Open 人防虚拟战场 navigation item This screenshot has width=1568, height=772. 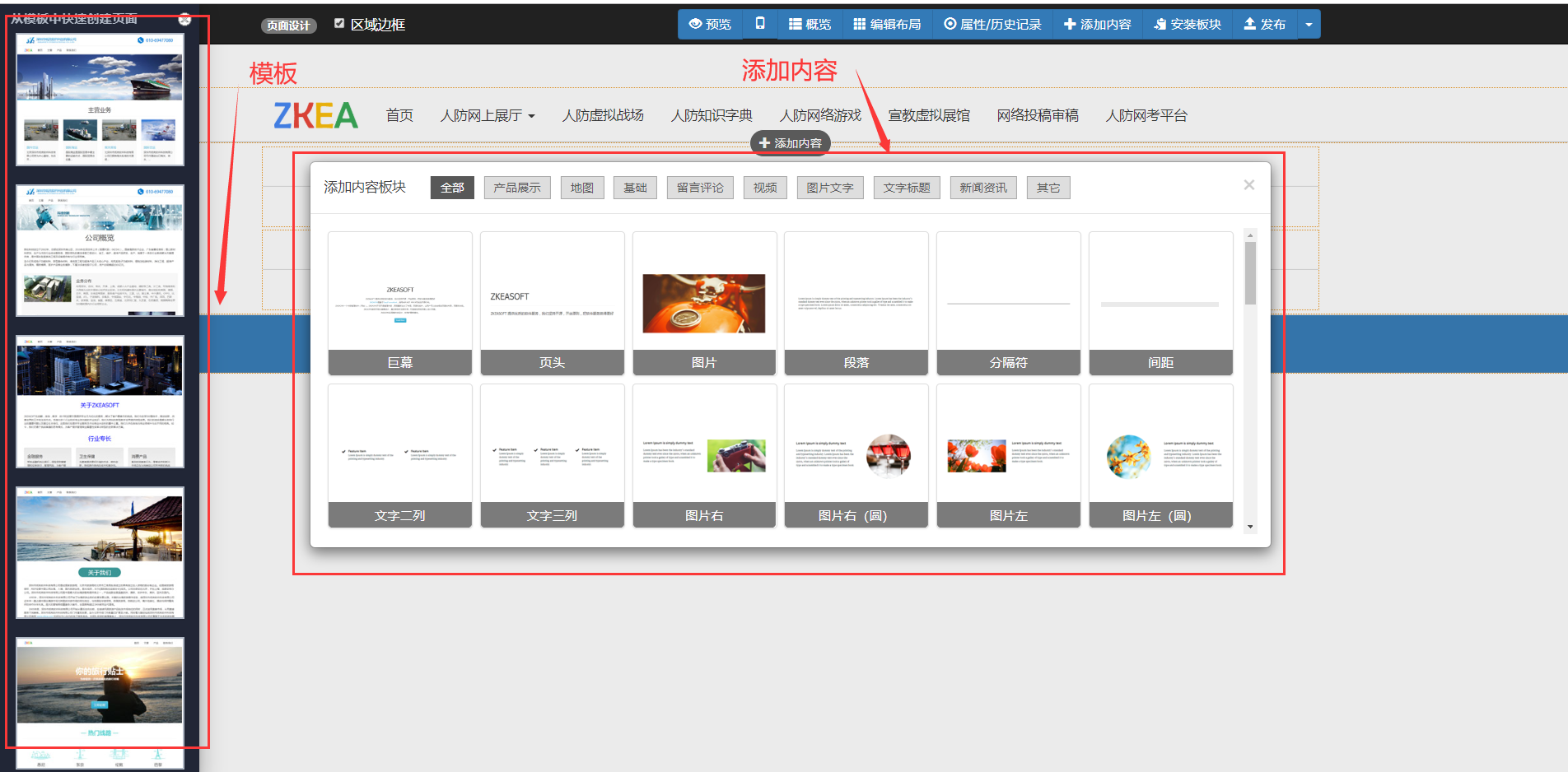coord(603,116)
